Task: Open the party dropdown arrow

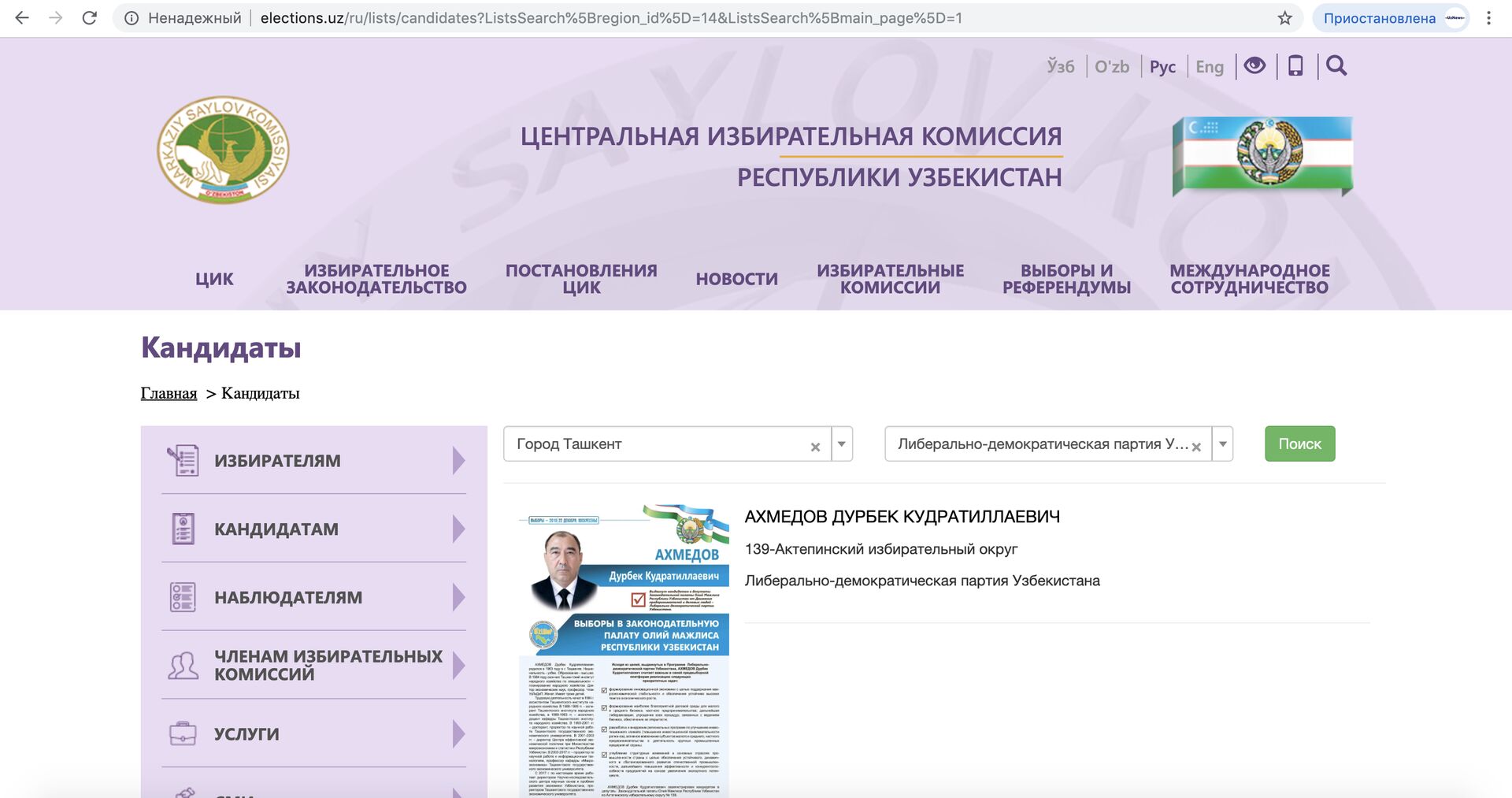Action: pos(1223,444)
